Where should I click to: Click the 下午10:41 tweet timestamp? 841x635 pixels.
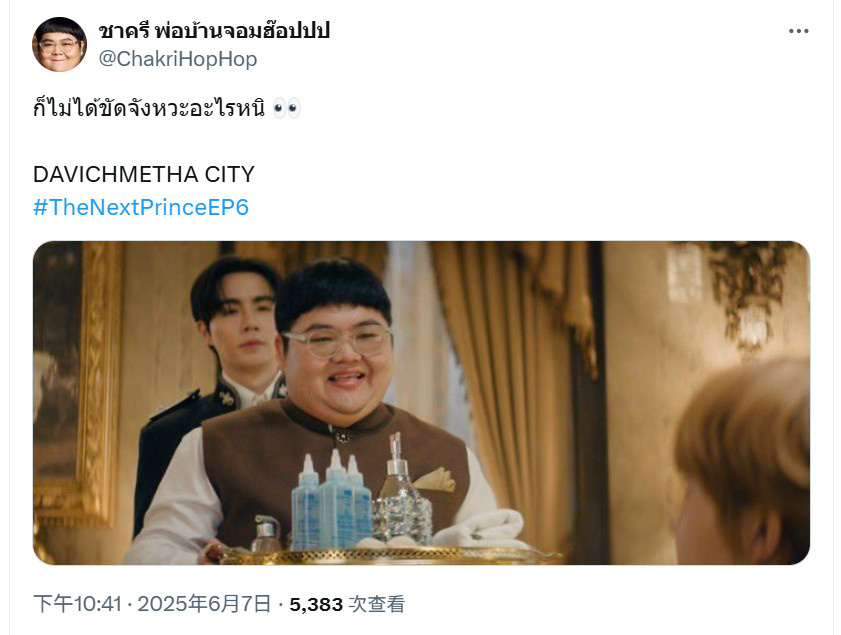pyautogui.click(x=78, y=604)
